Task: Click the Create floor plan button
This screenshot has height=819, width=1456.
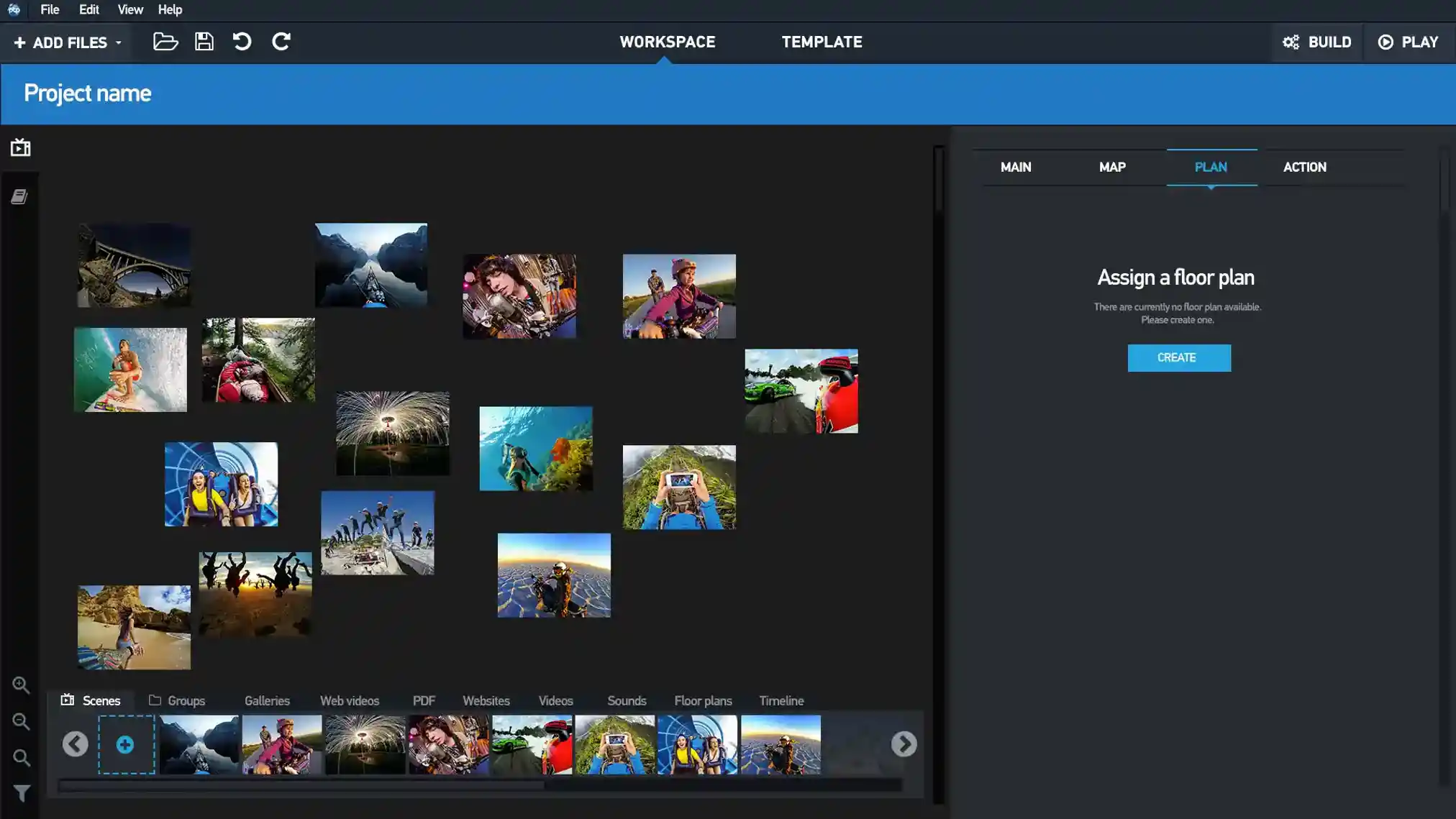Action: [x=1179, y=357]
